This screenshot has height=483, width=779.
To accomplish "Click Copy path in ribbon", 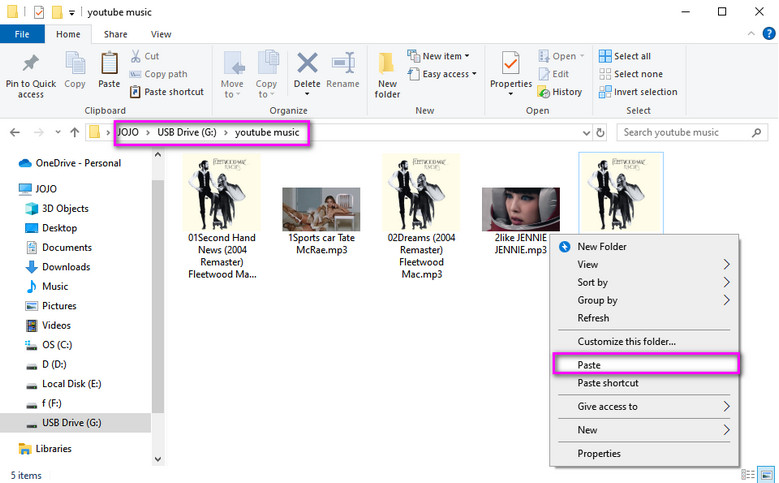I will (158, 74).
